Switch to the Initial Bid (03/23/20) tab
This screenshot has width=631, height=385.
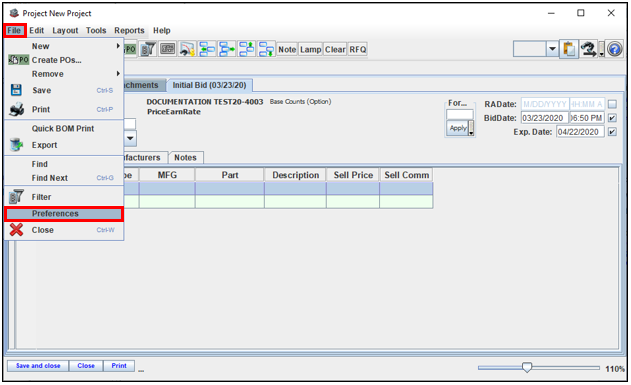(x=209, y=85)
